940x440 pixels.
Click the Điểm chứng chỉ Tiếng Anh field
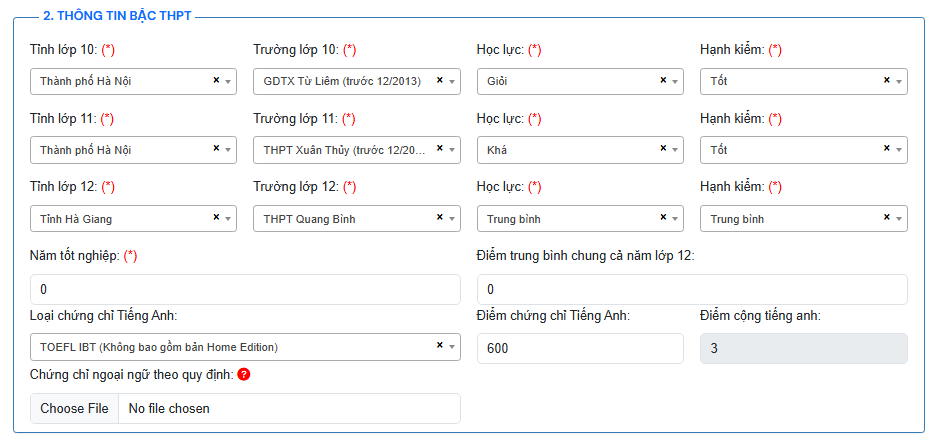click(x=580, y=348)
